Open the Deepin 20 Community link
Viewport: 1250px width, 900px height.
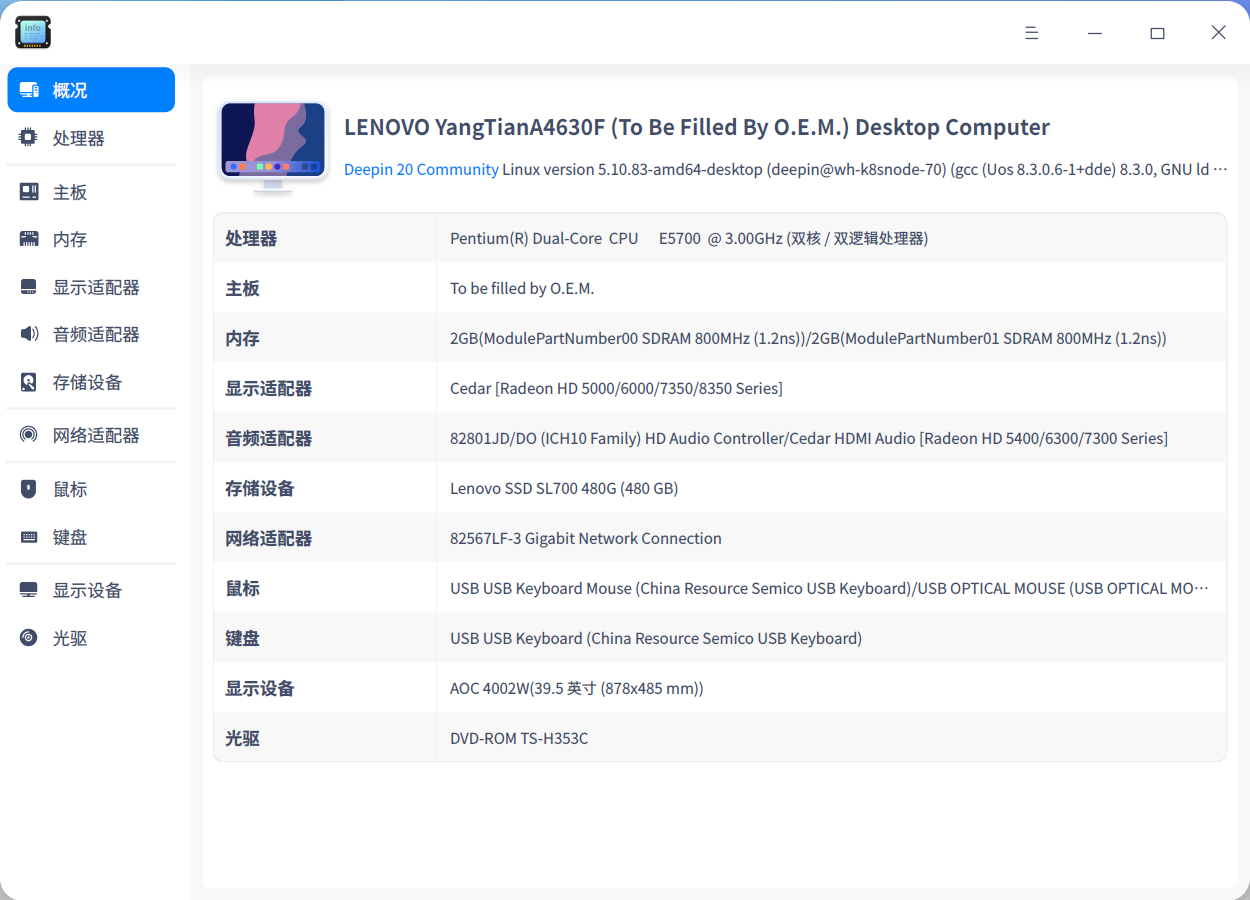(x=420, y=169)
